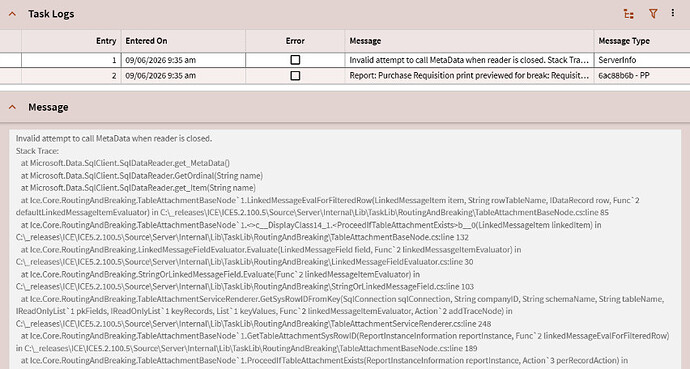Click the 'TableAttachmentBaseNode.cs:line 132' path line
Image resolution: width=690 pixels, height=369 pixels.
pos(242,237)
